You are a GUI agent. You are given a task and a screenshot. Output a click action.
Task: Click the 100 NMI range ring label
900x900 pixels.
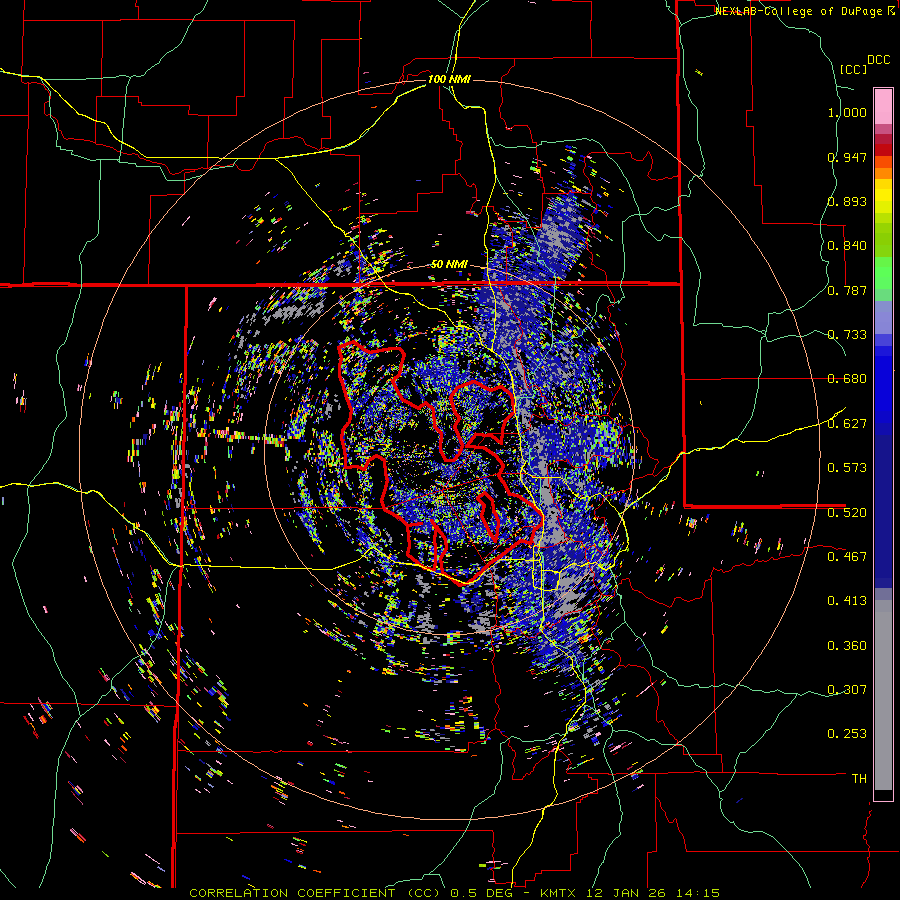point(449,79)
